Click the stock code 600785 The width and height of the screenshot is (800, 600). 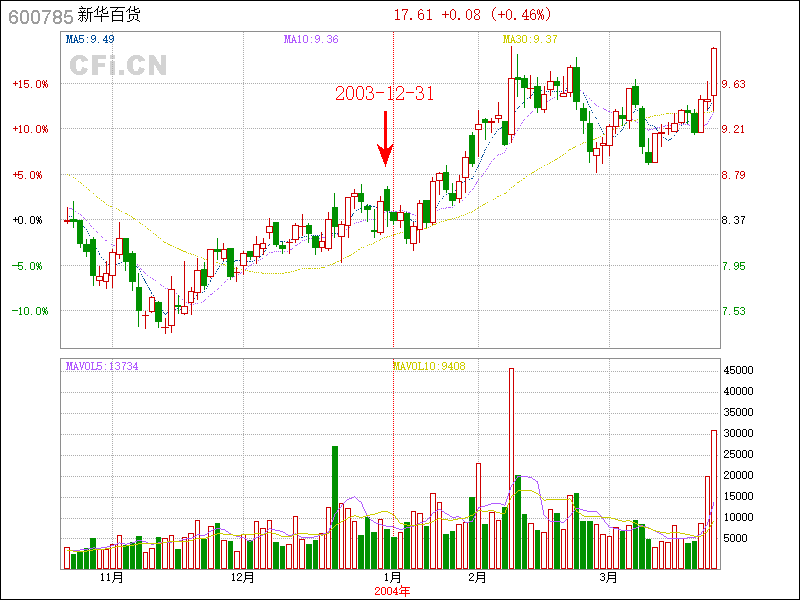41,17
